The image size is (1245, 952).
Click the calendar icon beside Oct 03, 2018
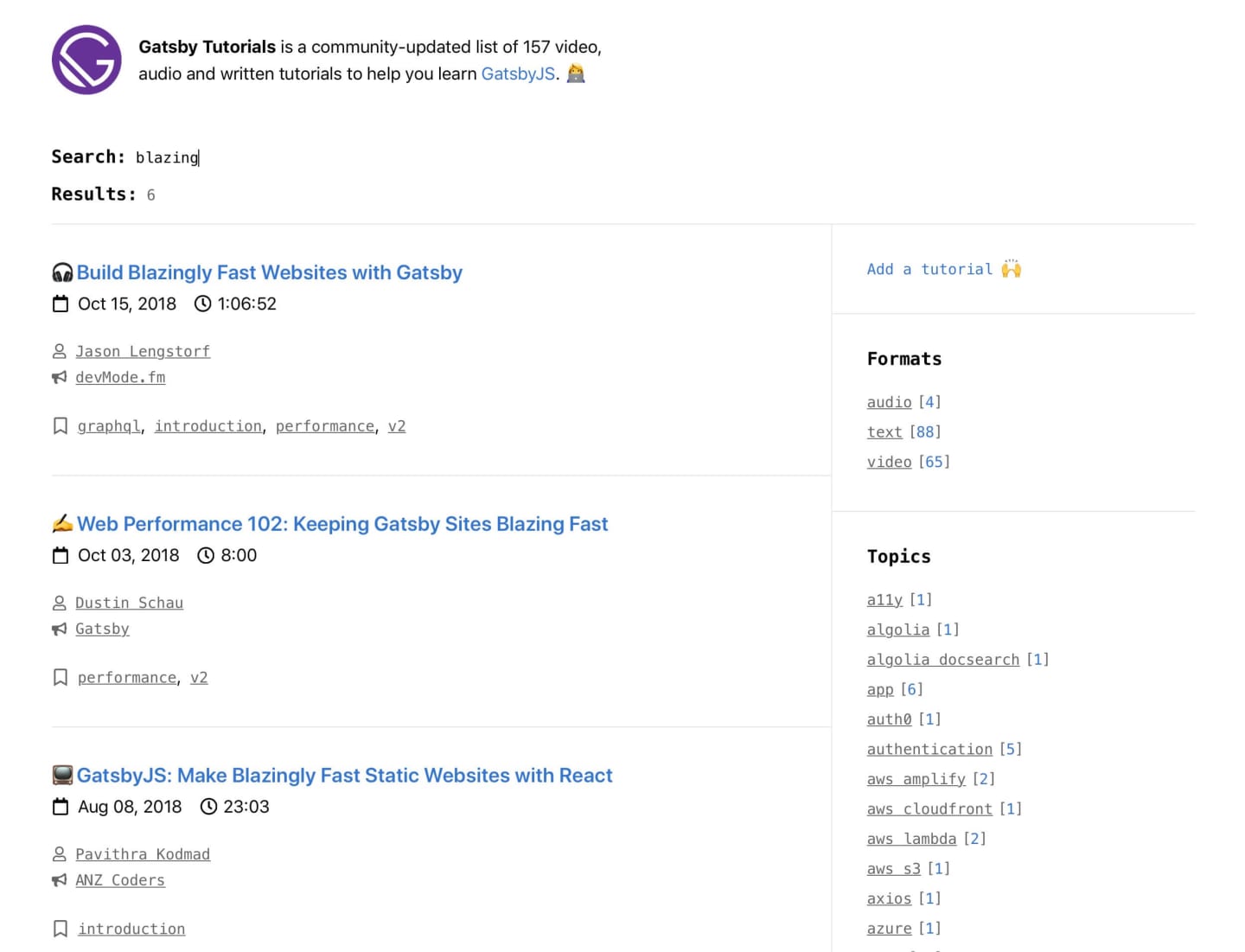(61, 556)
